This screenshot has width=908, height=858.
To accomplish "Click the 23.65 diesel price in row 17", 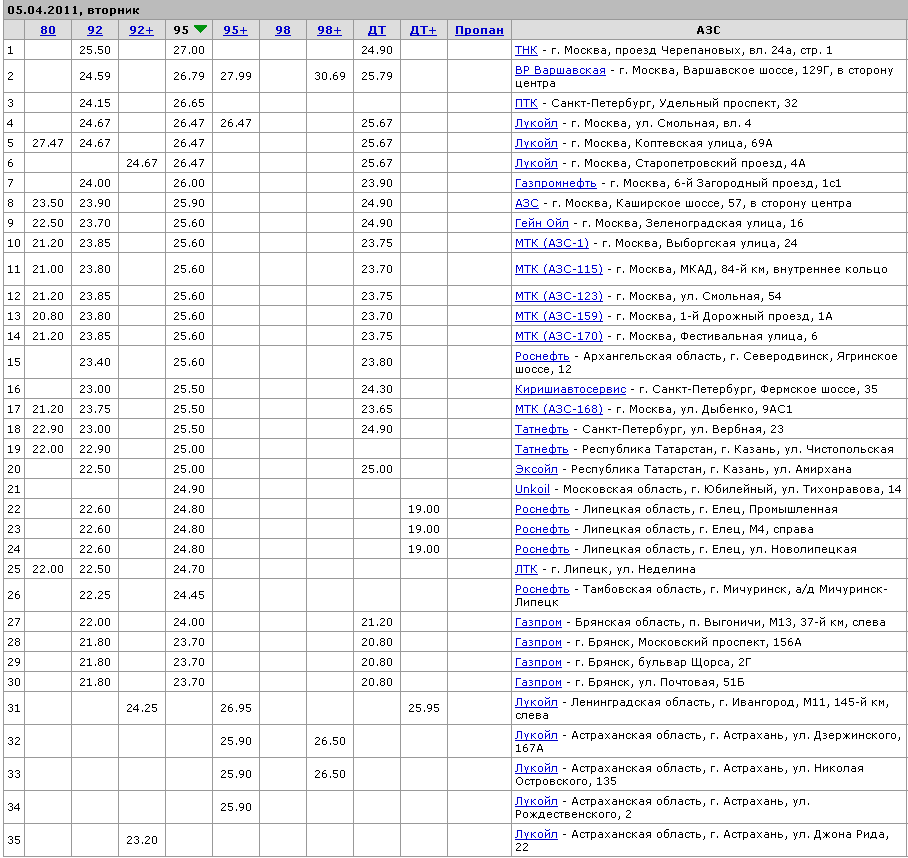I will (x=377, y=409).
